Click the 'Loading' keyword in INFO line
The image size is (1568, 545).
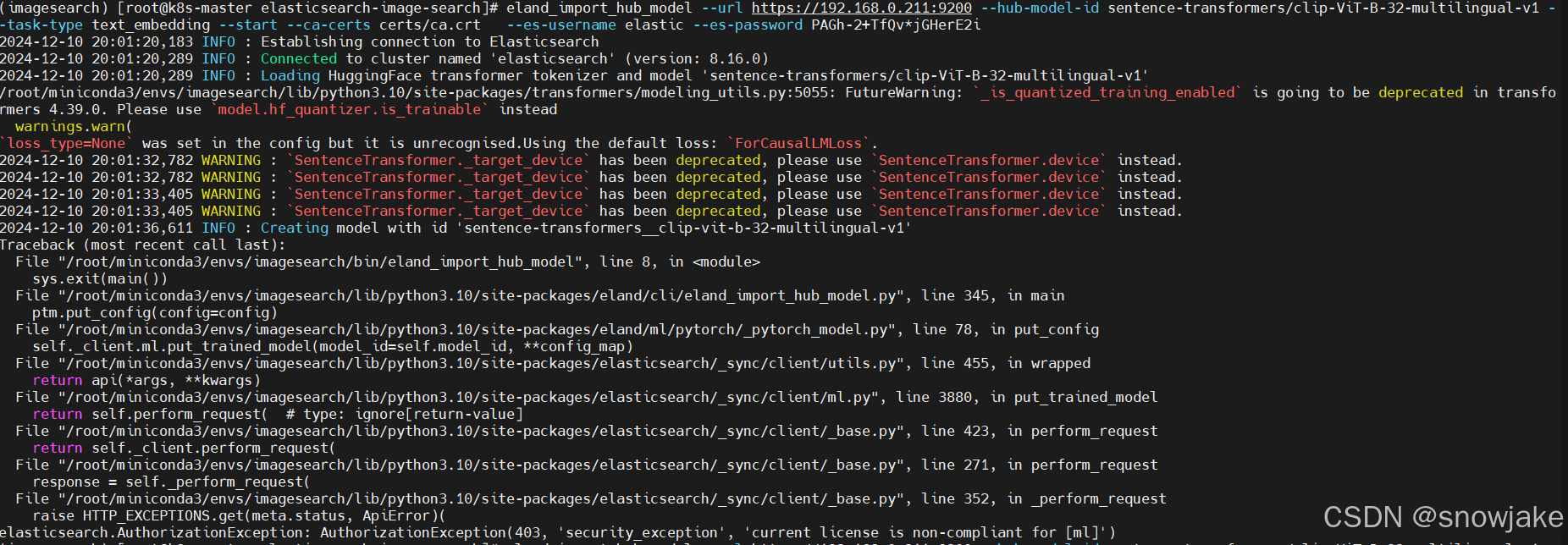click(290, 76)
